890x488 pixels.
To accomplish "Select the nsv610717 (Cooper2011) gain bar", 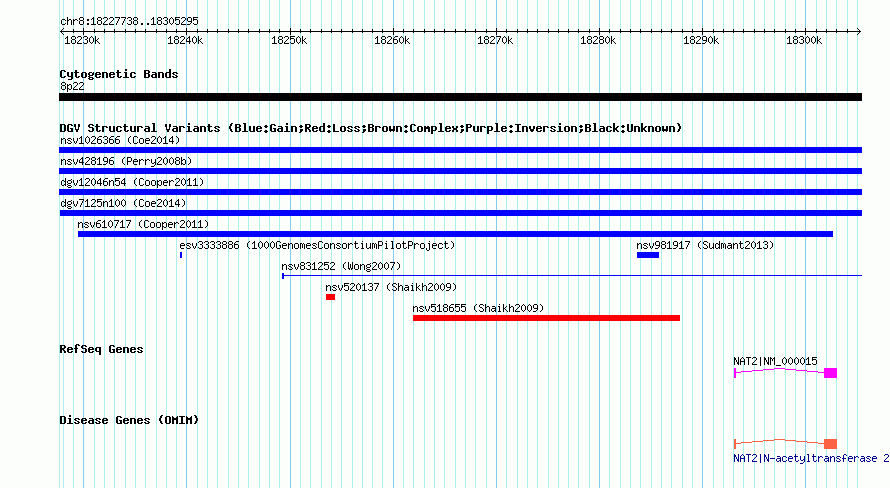I will [x=455, y=234].
